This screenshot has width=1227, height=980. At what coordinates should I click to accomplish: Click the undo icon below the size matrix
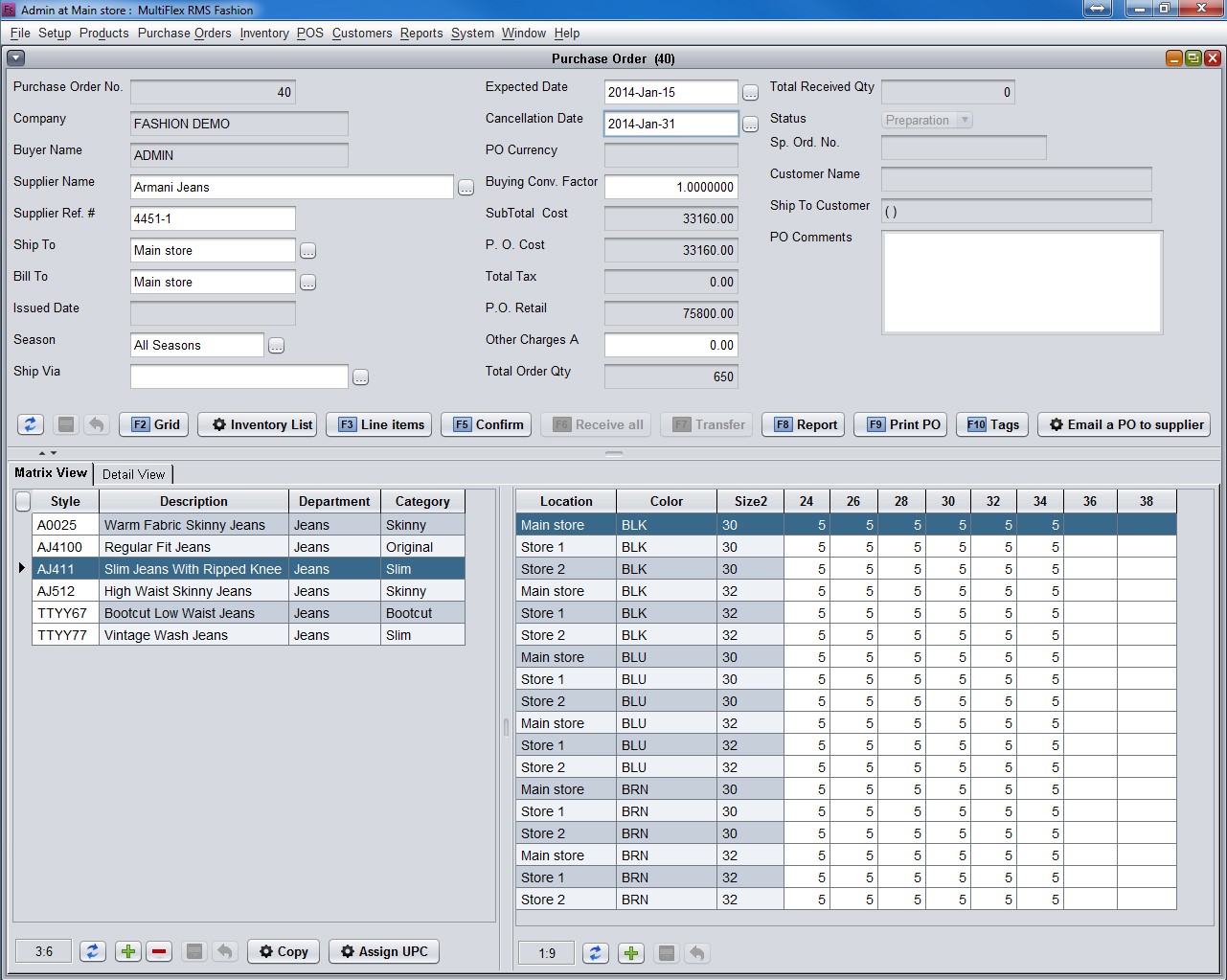click(x=696, y=952)
